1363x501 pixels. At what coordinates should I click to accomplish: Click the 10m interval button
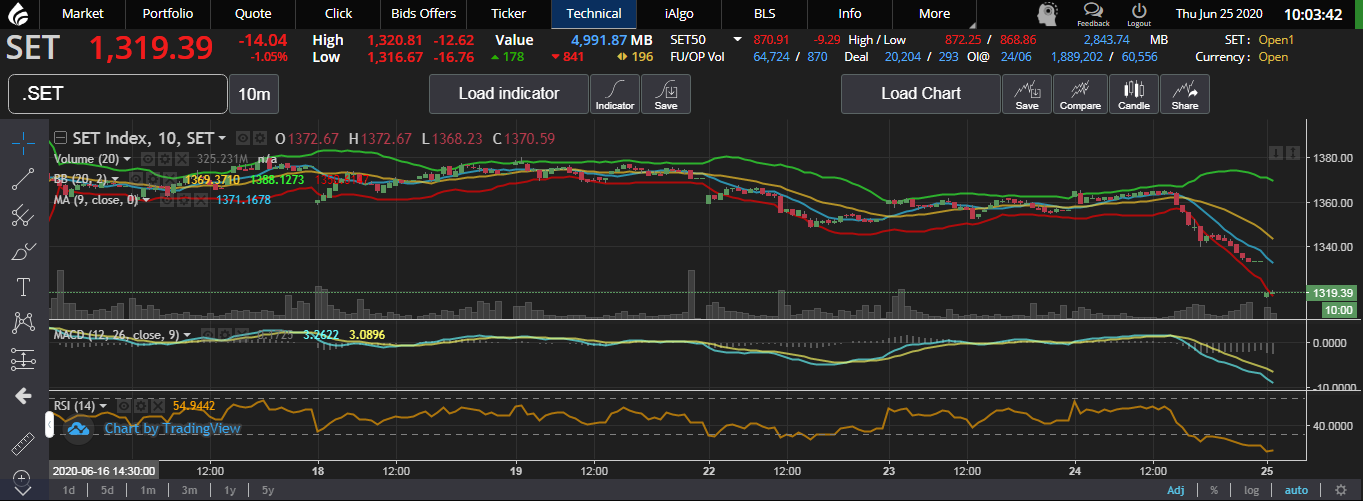click(254, 94)
